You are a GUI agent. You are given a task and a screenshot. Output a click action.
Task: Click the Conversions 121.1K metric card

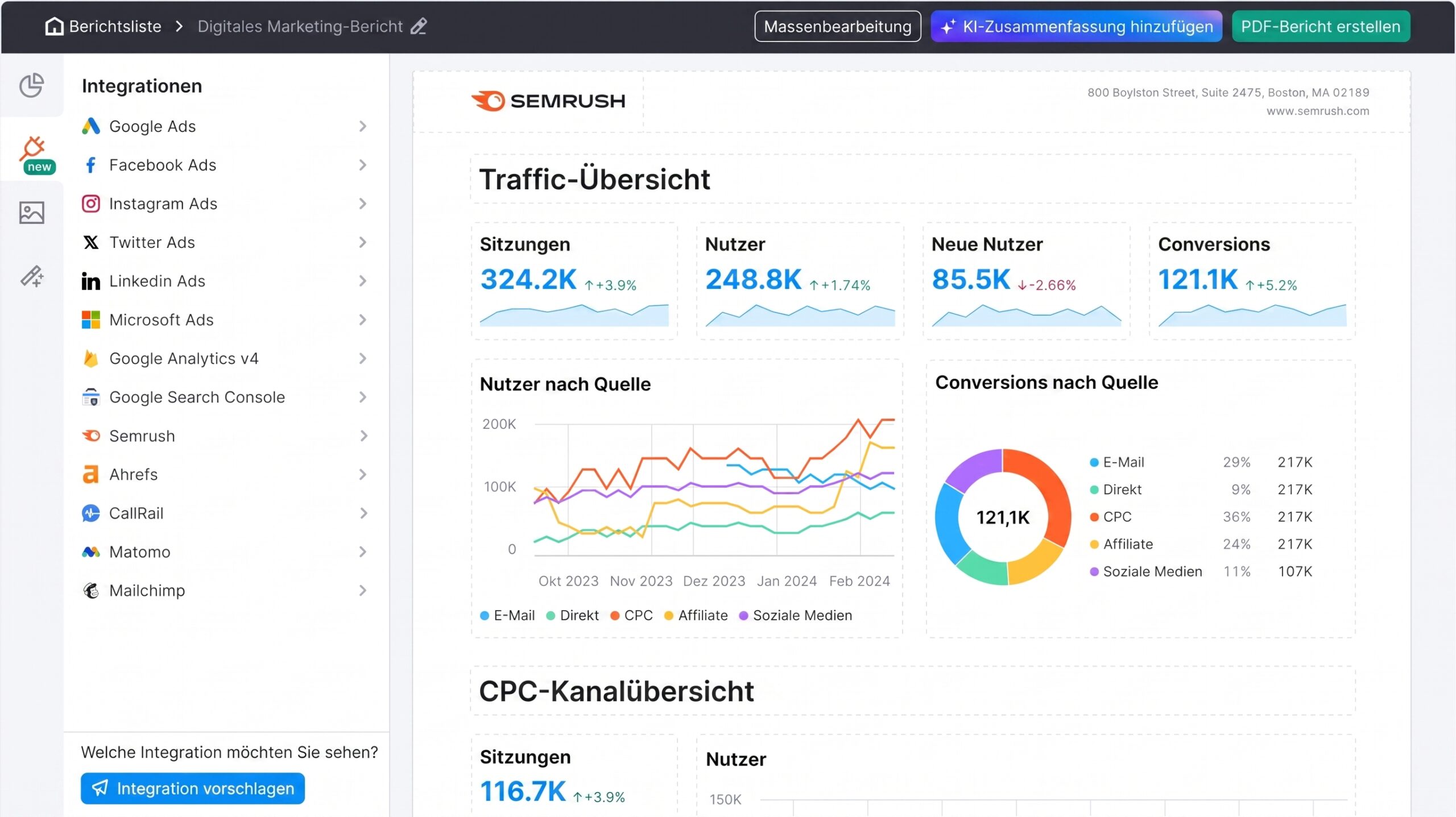pyautogui.click(x=1252, y=281)
